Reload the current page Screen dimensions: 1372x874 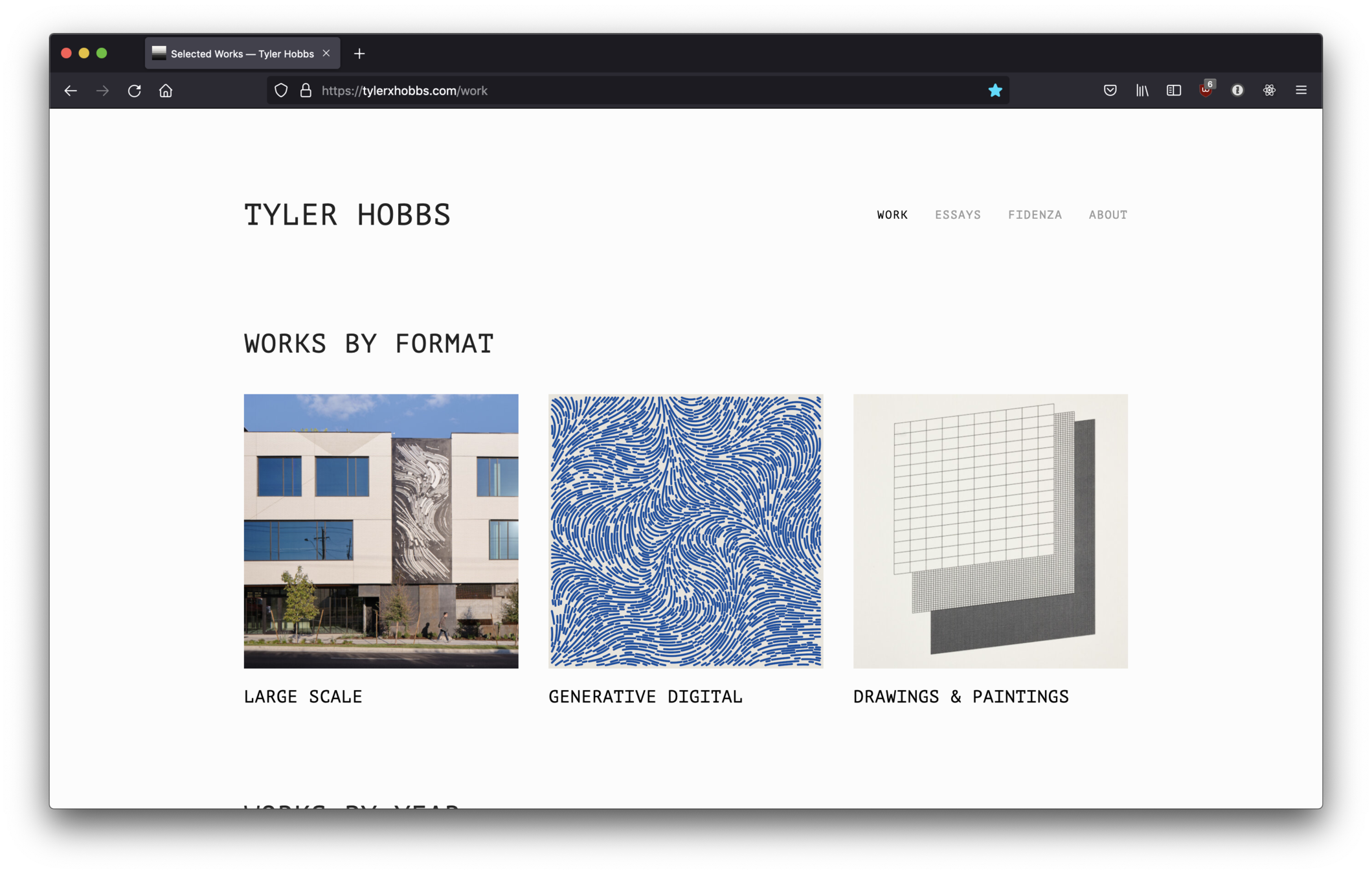click(134, 91)
